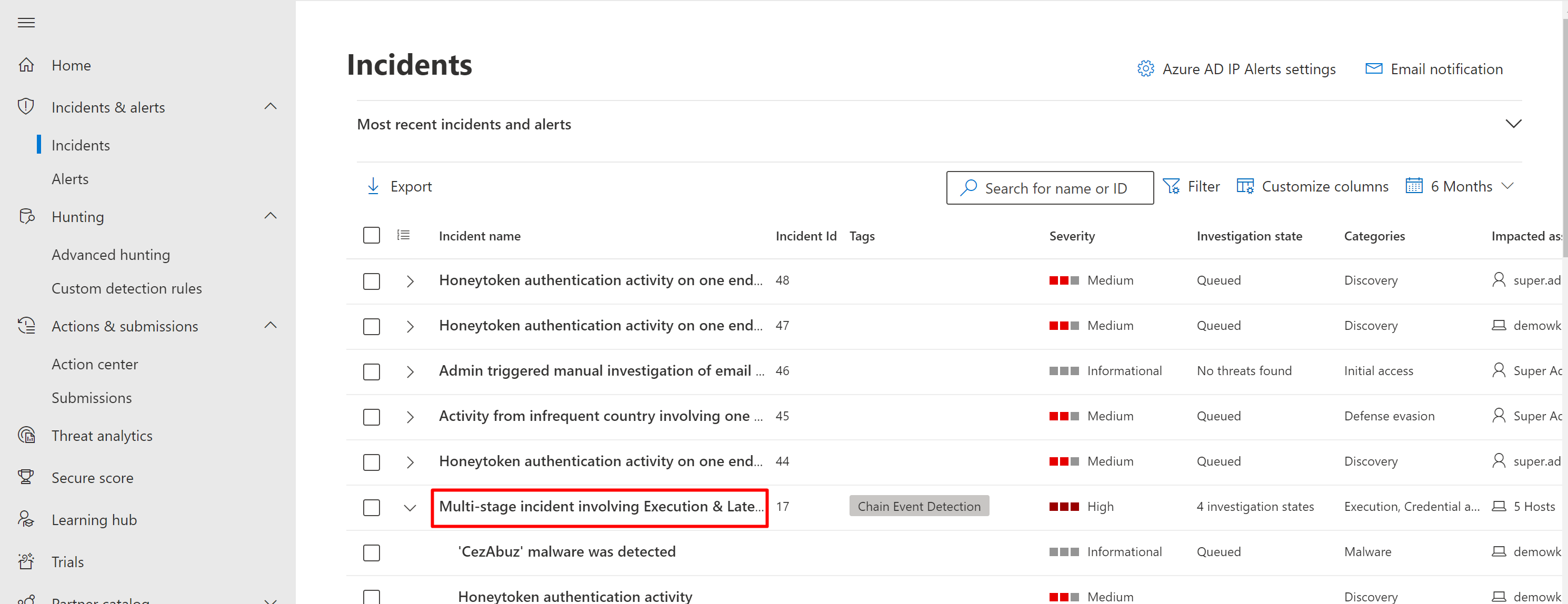Screen dimensions: 1568x604
Task: Click the Home house icon
Action: 26,65
